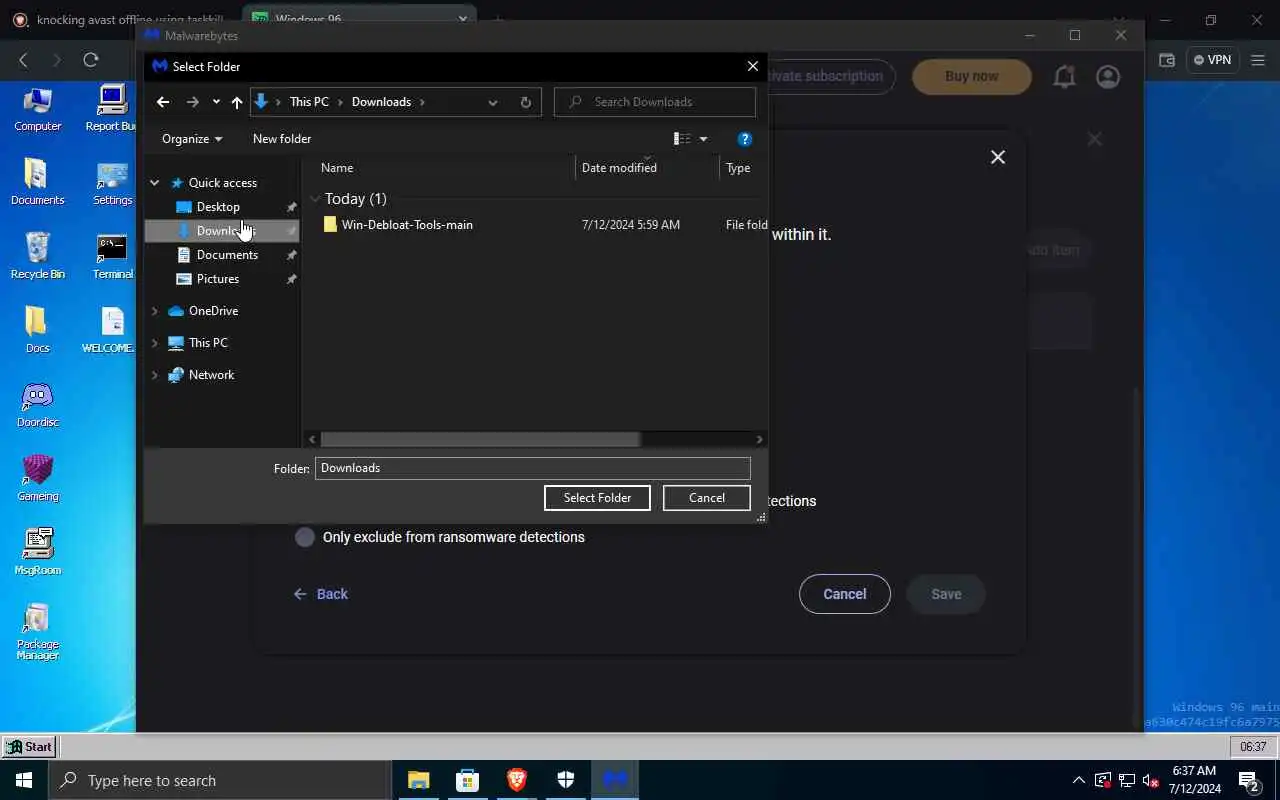Screen dimensions: 1280x800
Task: Open recent locations dropdown arrow
Action: pos(216,102)
